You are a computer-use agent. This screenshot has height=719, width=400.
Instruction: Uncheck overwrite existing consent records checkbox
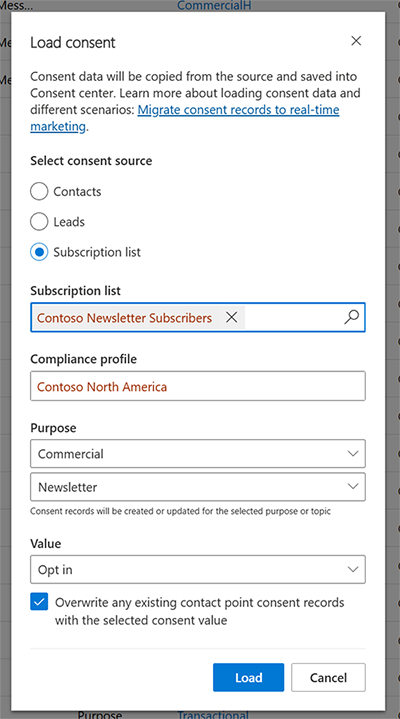pyautogui.click(x=39, y=602)
